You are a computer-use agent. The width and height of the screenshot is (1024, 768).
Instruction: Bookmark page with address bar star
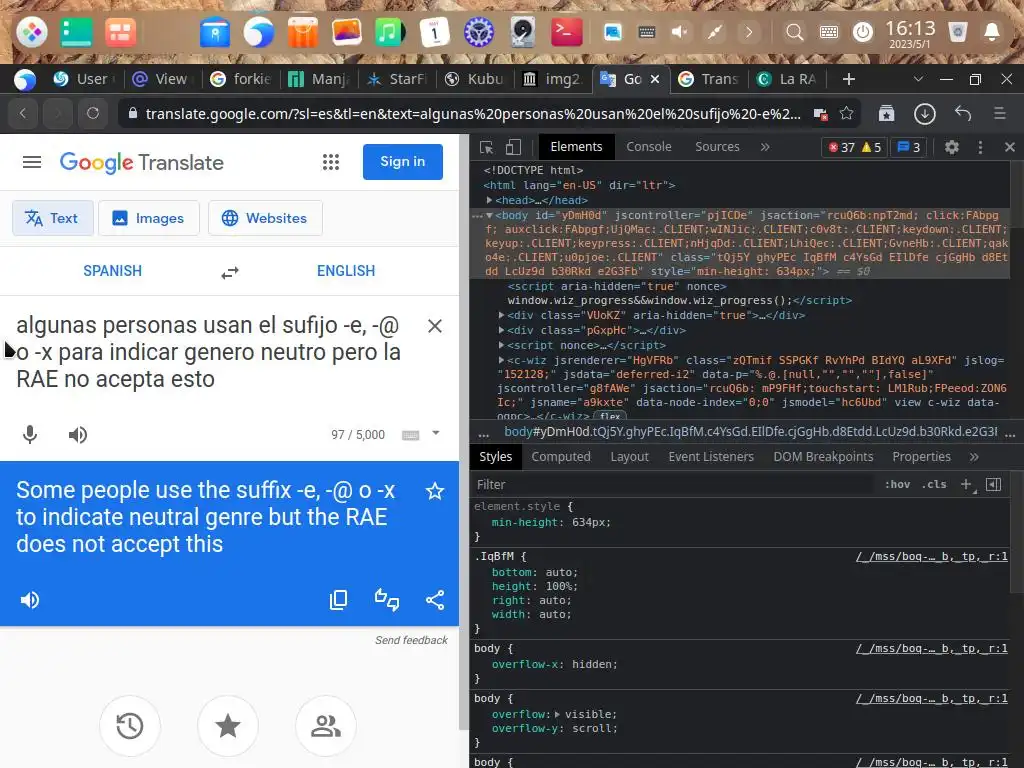point(846,114)
